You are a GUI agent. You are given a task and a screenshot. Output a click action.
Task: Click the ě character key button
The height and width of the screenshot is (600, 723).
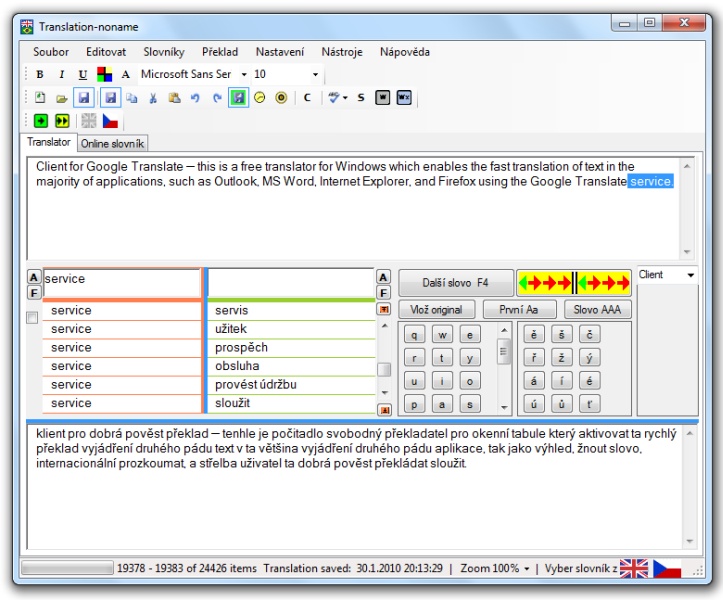[534, 335]
